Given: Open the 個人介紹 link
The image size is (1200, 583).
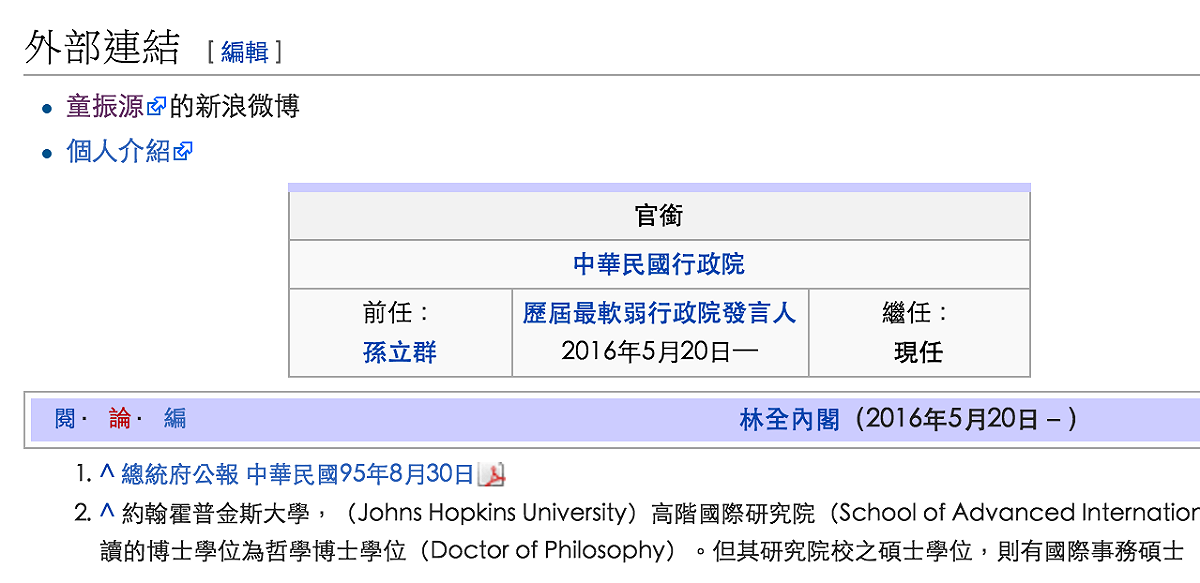Looking at the screenshot, I should [x=118, y=152].
